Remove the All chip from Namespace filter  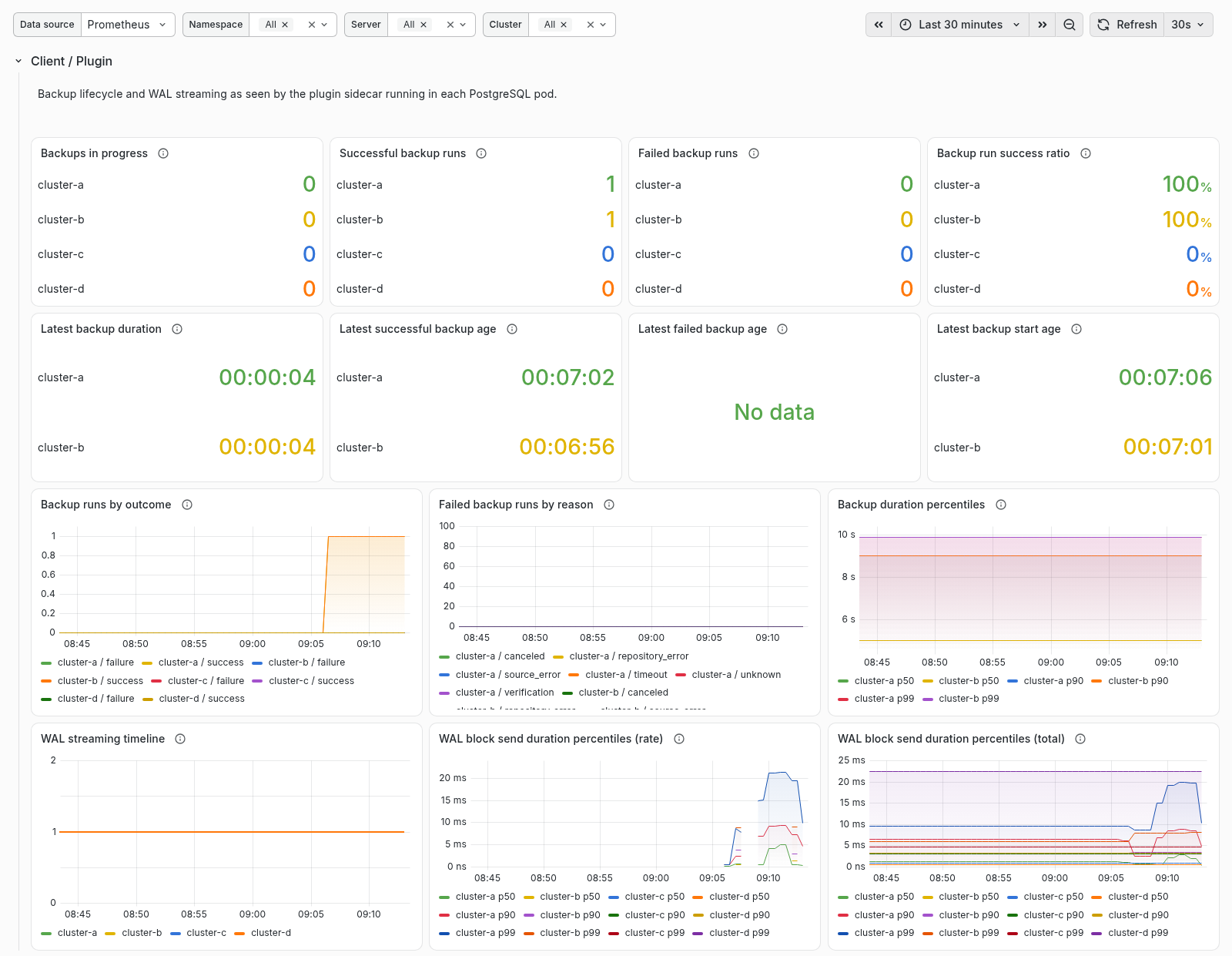click(285, 25)
